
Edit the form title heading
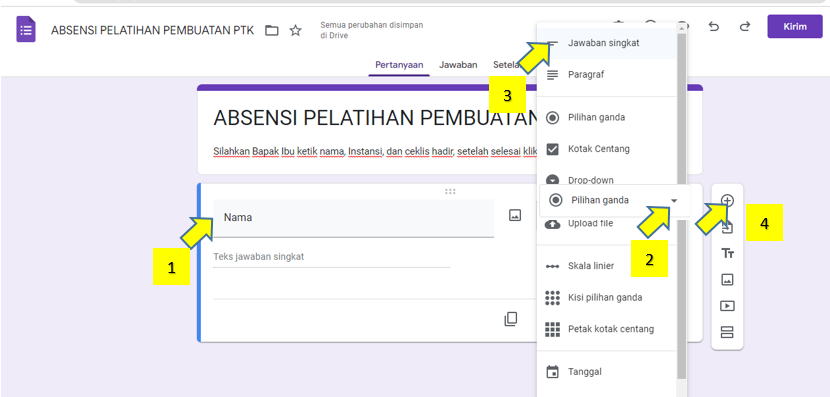click(x=375, y=118)
